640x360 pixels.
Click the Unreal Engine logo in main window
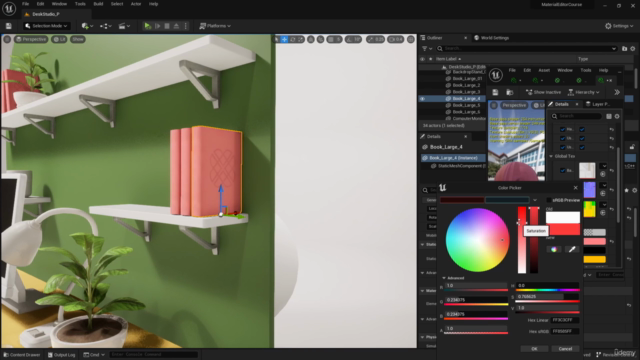tap(9, 9)
